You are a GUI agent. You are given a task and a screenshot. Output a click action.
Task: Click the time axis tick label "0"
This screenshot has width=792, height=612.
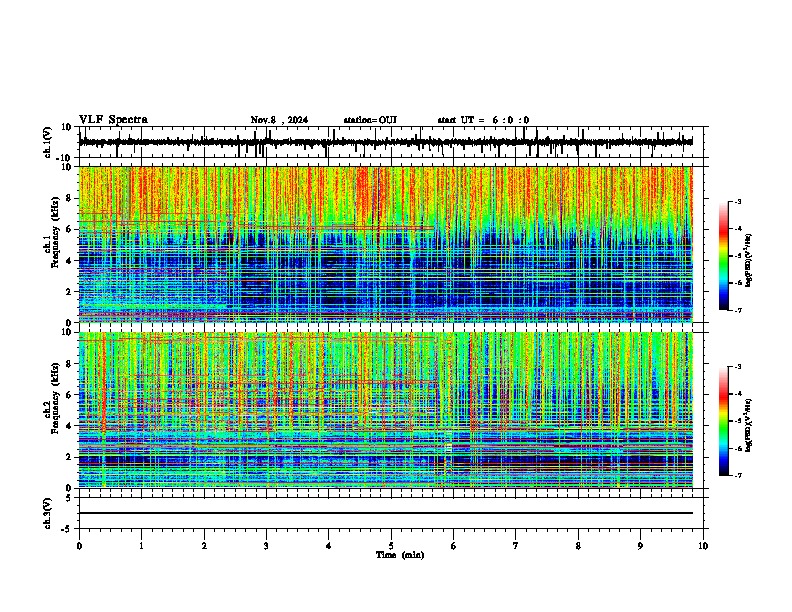click(79, 546)
